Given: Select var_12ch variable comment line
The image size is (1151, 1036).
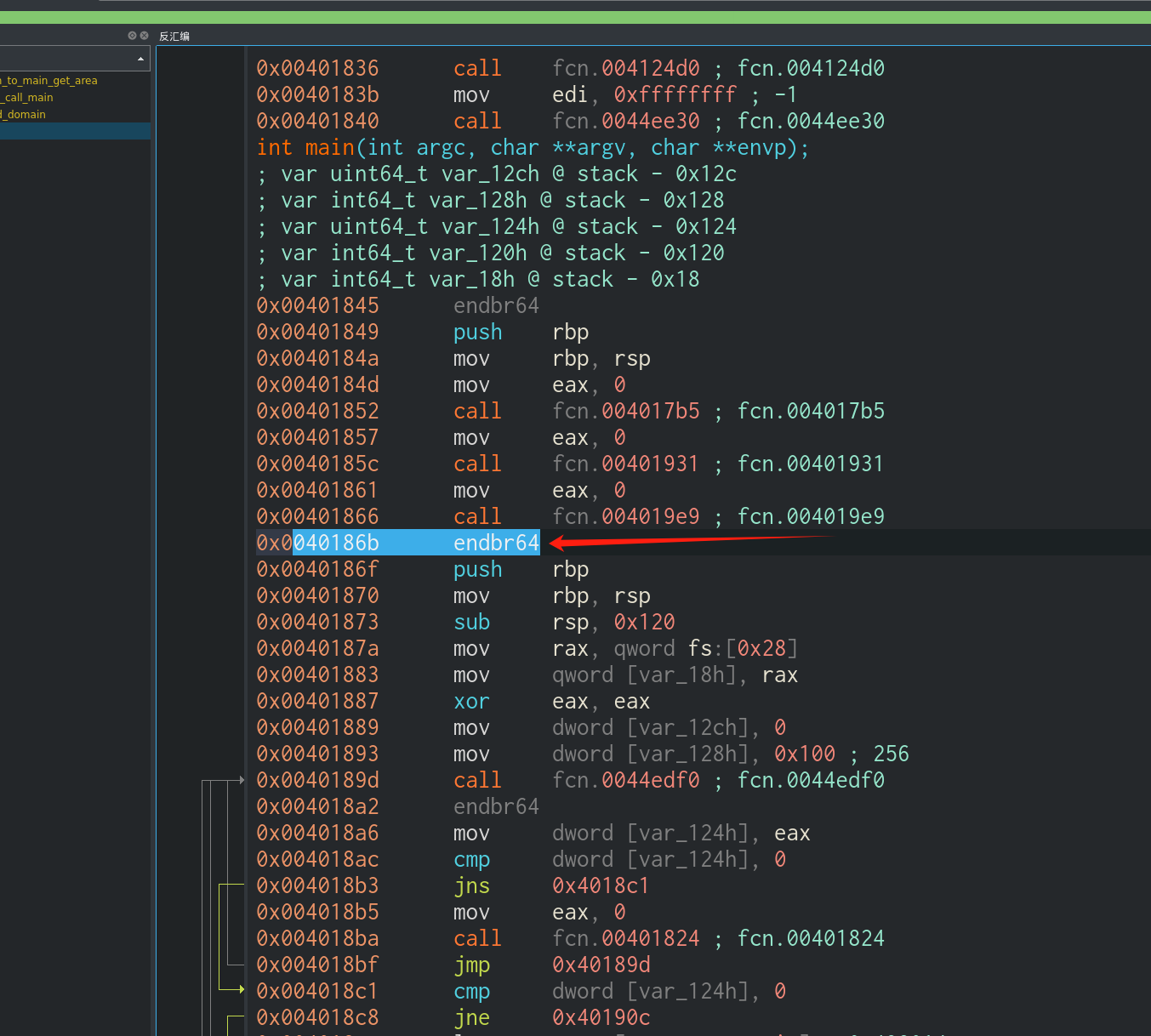Looking at the screenshot, I should click(497, 174).
